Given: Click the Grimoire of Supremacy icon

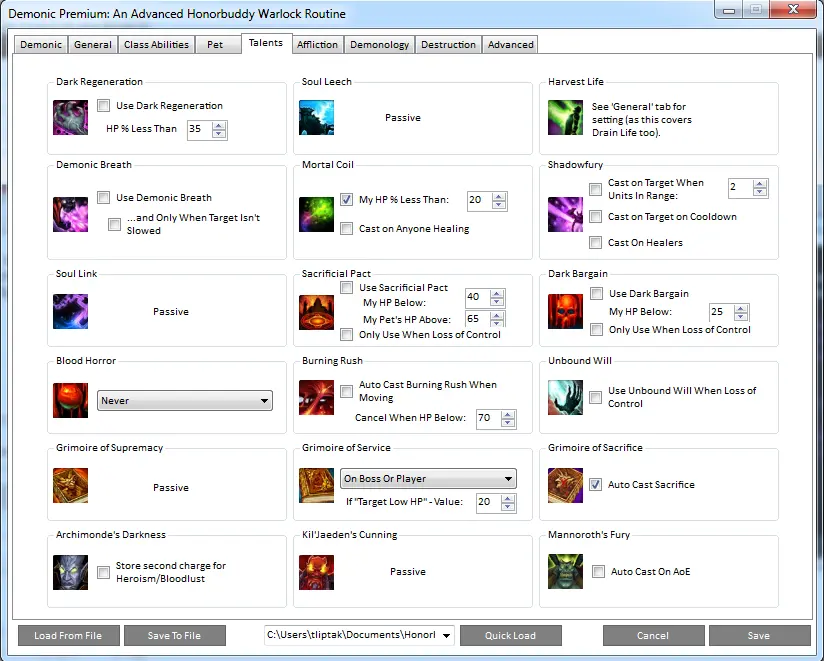Looking at the screenshot, I should coord(70,486).
